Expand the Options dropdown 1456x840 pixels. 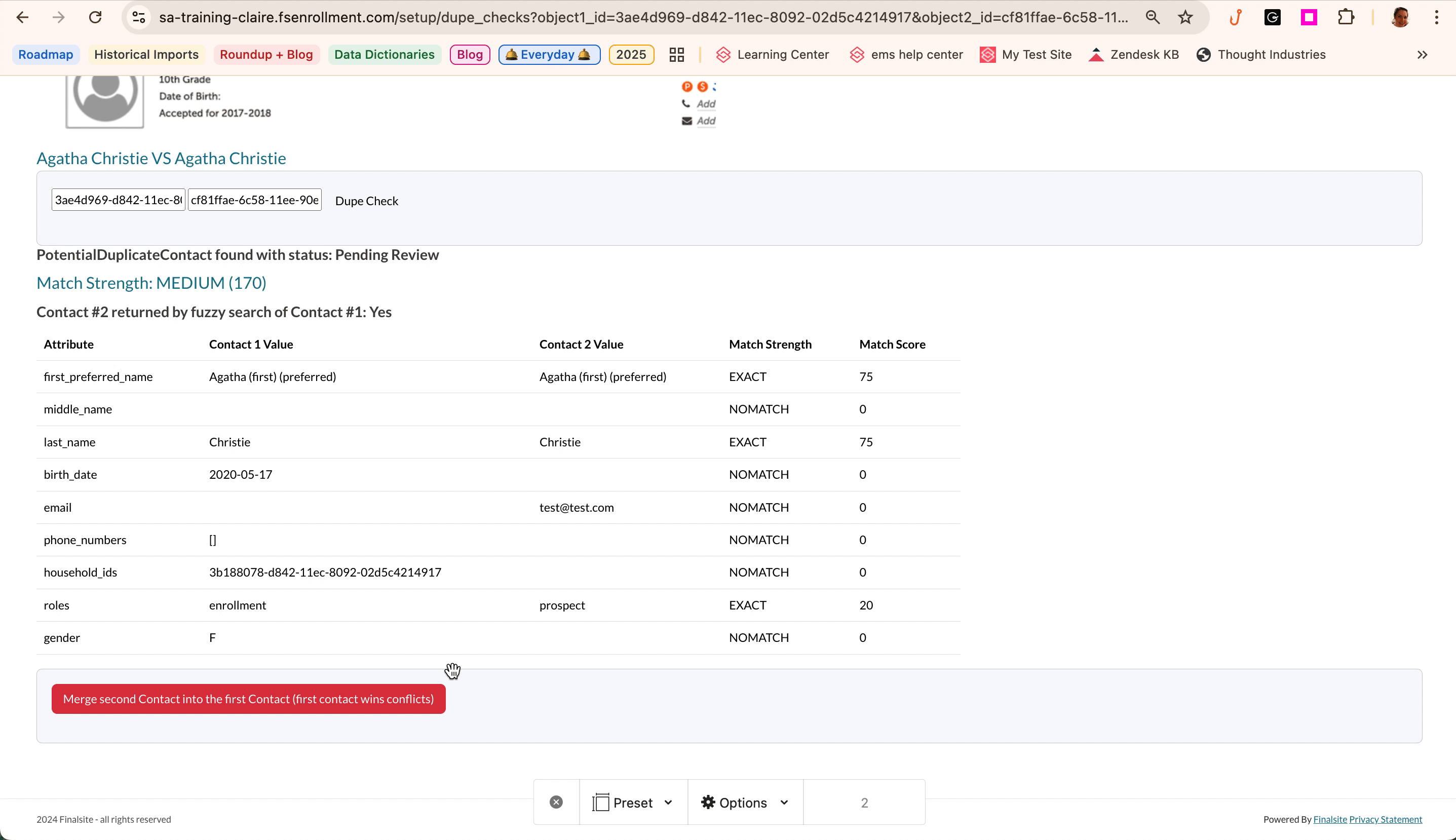(x=744, y=803)
